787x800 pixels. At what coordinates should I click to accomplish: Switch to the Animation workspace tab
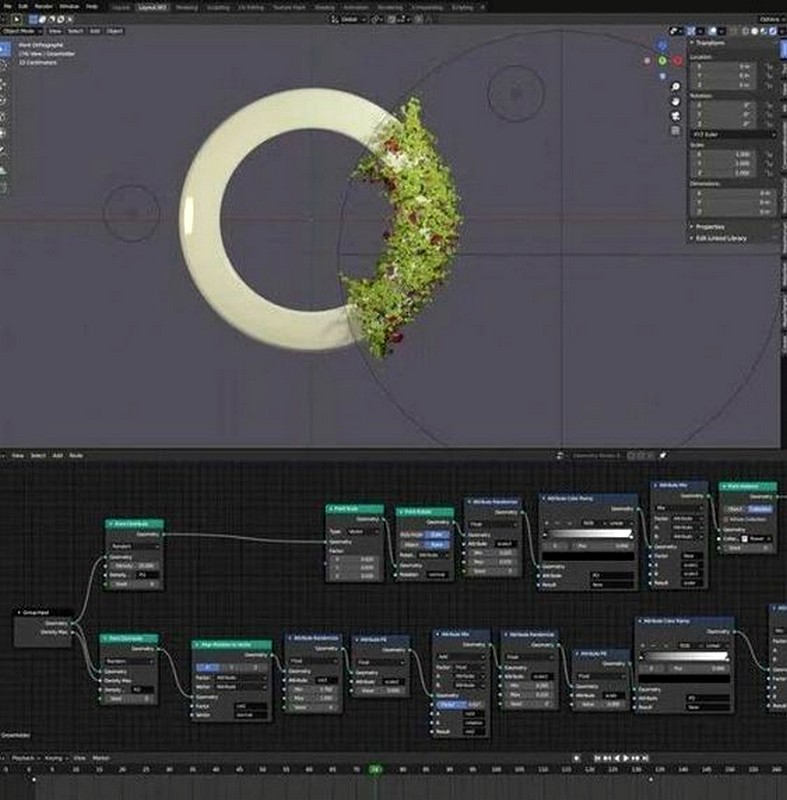tap(354, 6)
